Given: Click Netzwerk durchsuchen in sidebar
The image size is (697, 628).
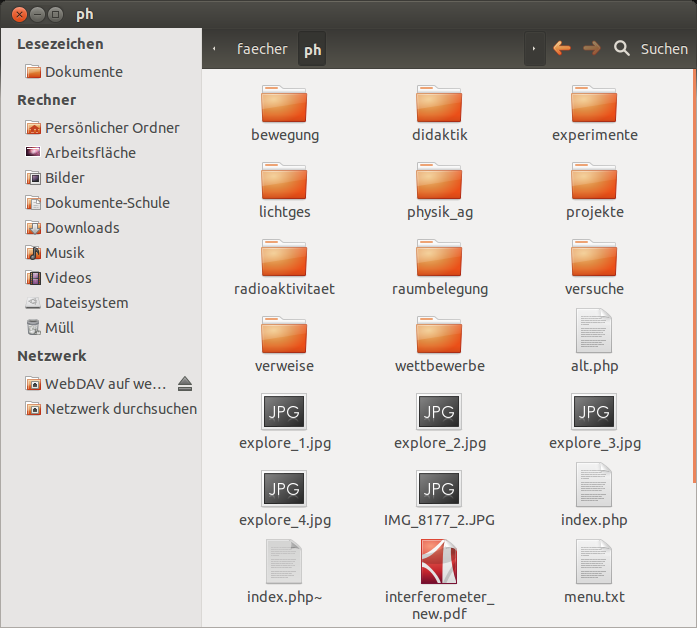Looking at the screenshot, I should [120, 409].
